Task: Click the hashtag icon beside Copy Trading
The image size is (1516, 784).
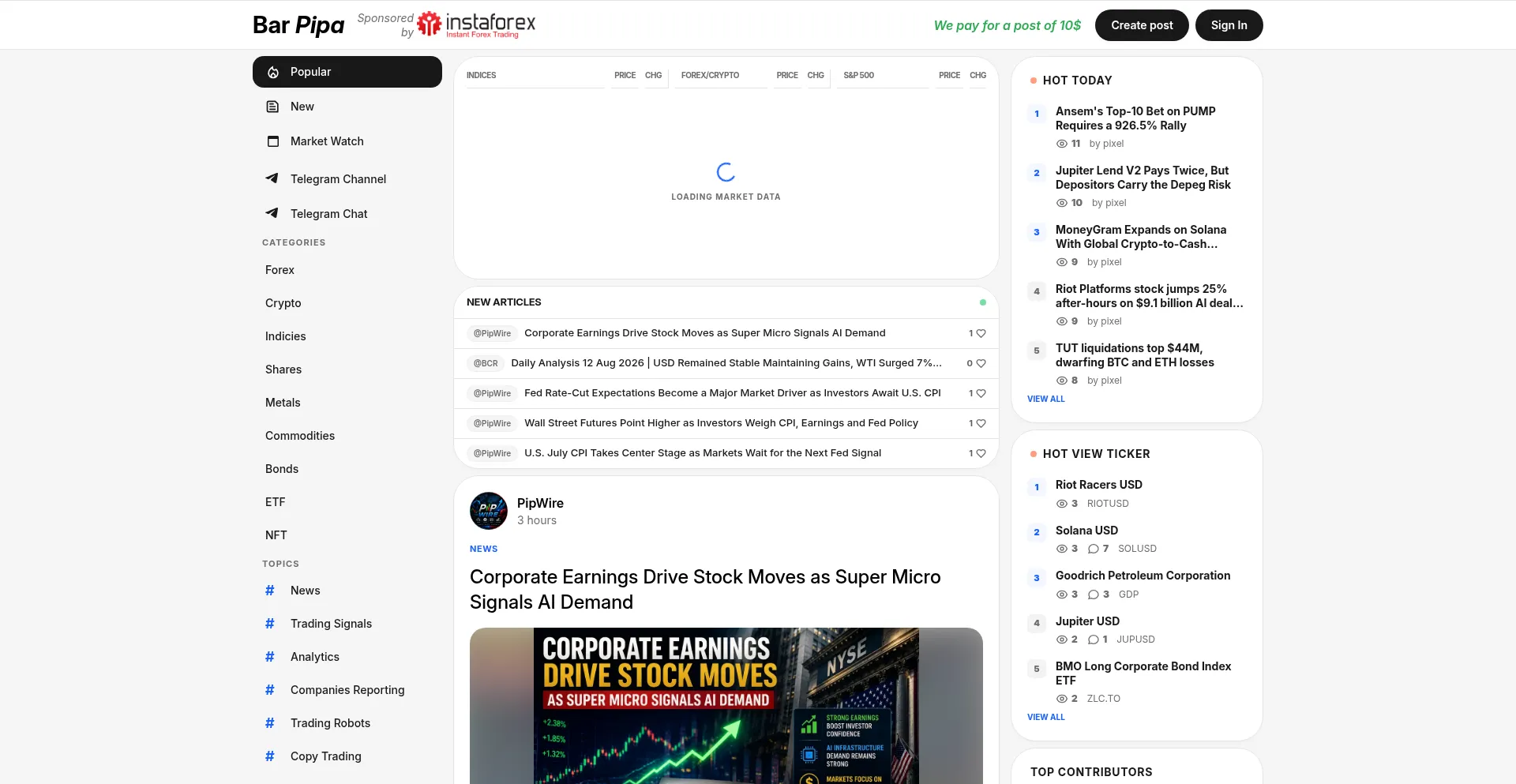Action: (x=270, y=756)
